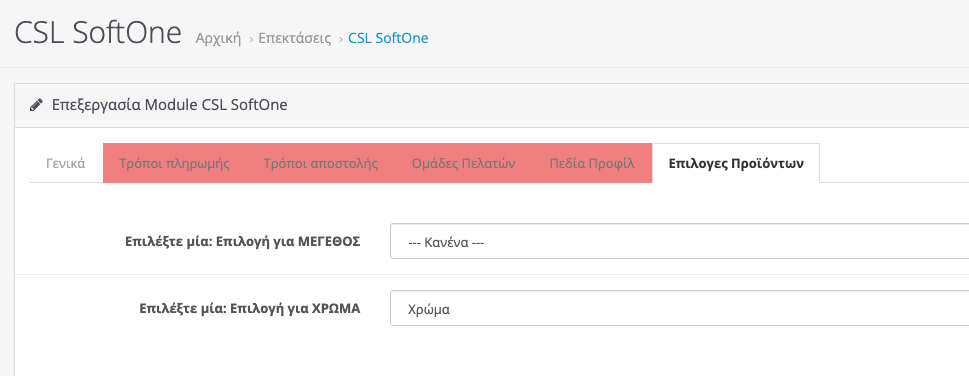Open the Τρόποι πληρωμής tab
The image size is (969, 376).
click(174, 163)
